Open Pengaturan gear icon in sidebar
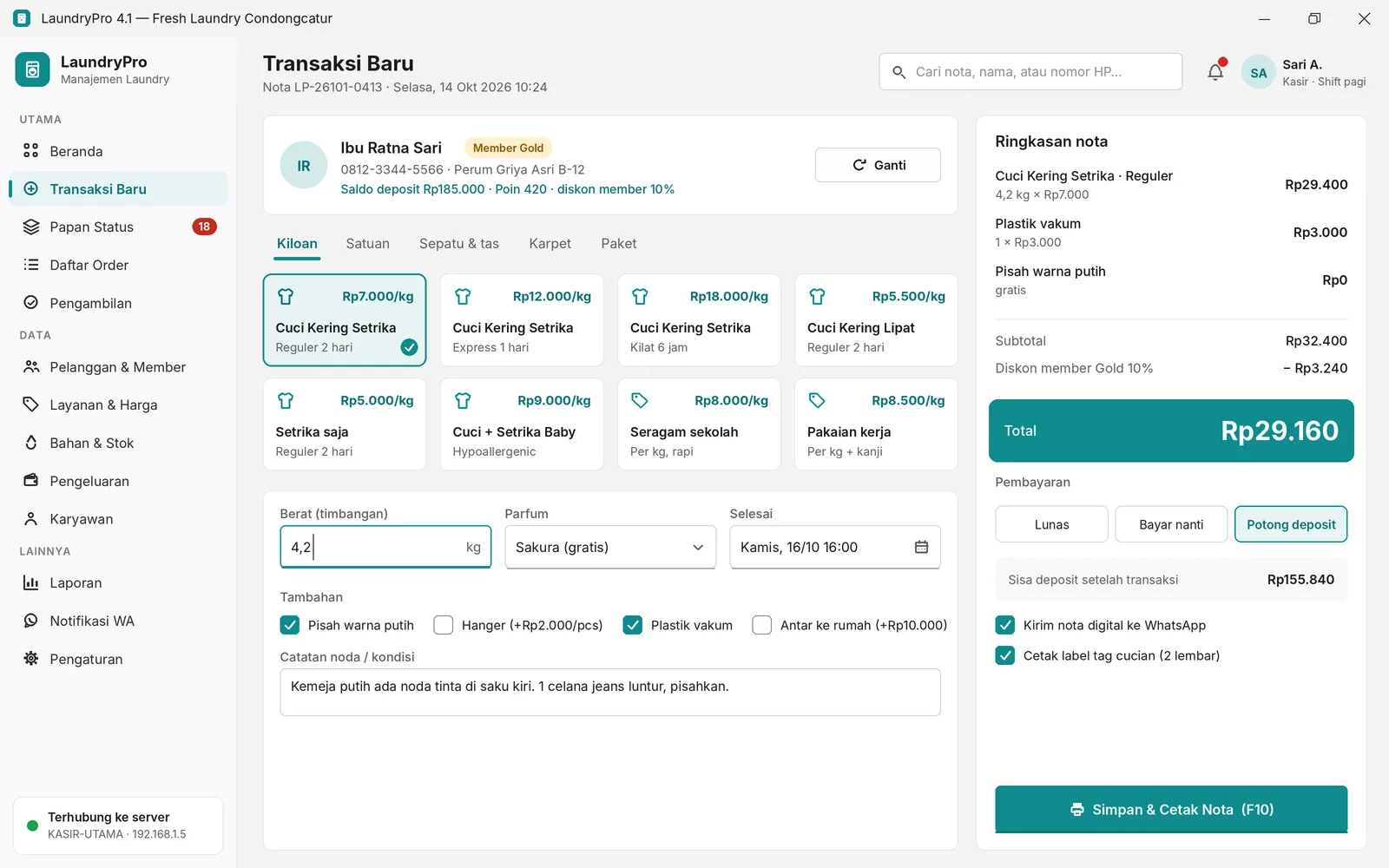Image resolution: width=1389 pixels, height=868 pixels. tap(31, 659)
